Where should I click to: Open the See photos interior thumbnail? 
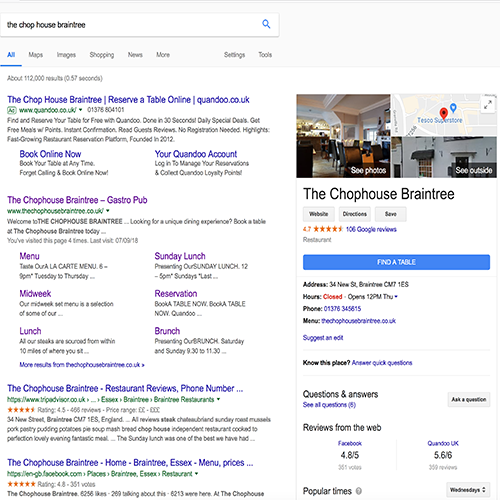point(343,136)
